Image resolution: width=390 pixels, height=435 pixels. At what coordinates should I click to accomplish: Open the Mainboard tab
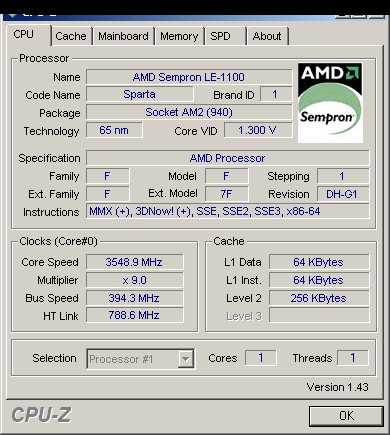click(123, 36)
